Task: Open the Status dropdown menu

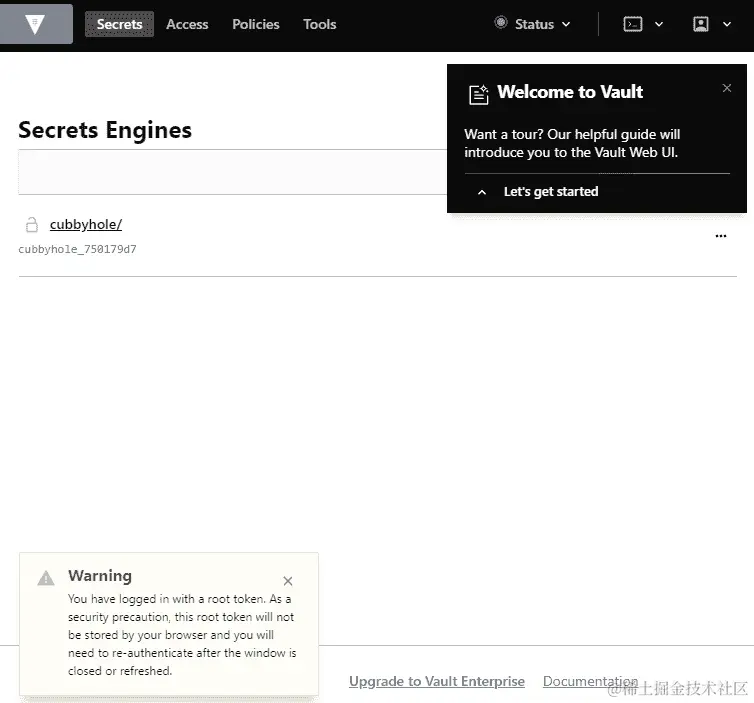Action: point(533,24)
